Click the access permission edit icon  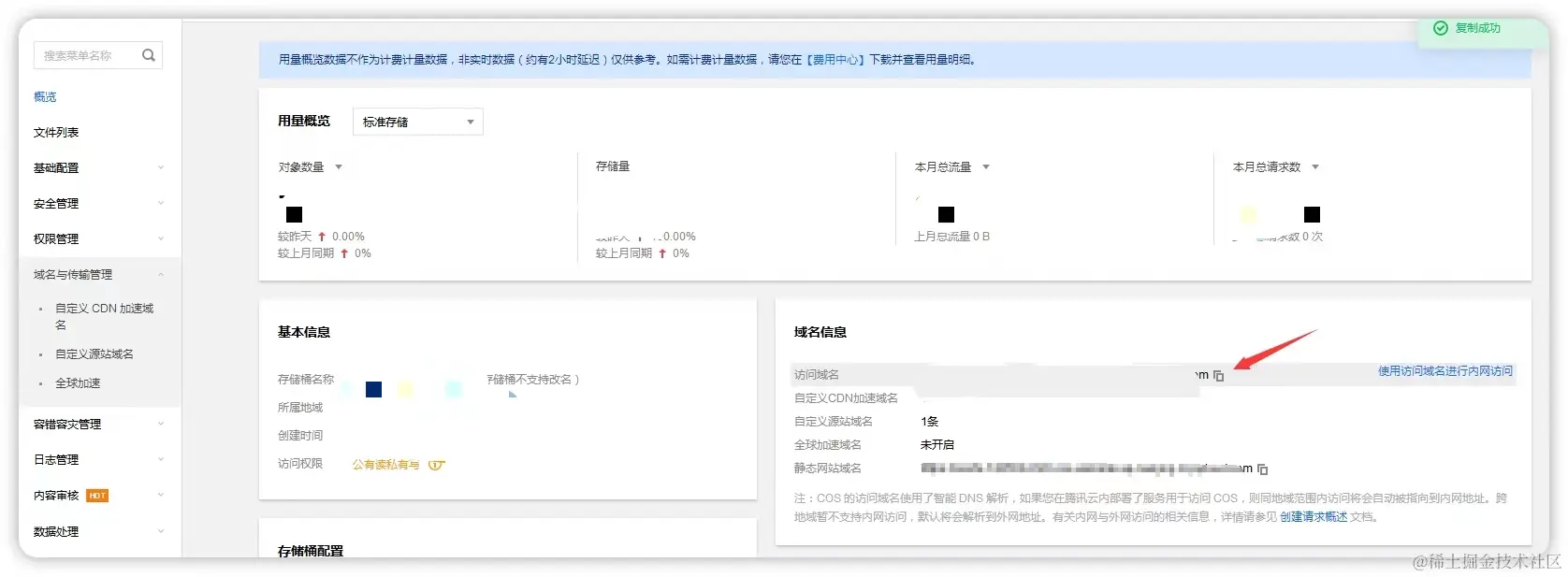coord(436,465)
